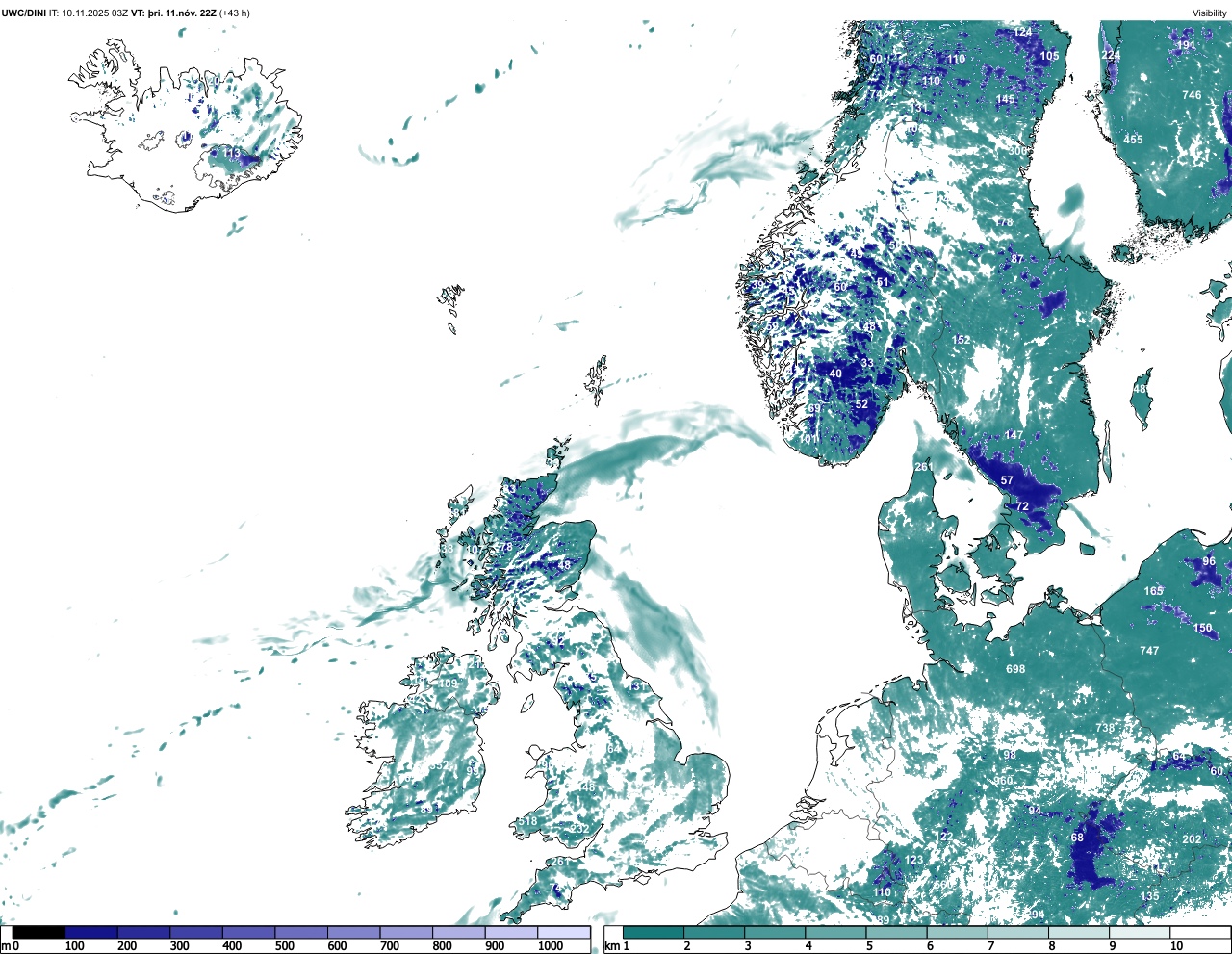Click the visibility value 360 in Germany
Screen dimensions: 1232x954
pos(1003,781)
